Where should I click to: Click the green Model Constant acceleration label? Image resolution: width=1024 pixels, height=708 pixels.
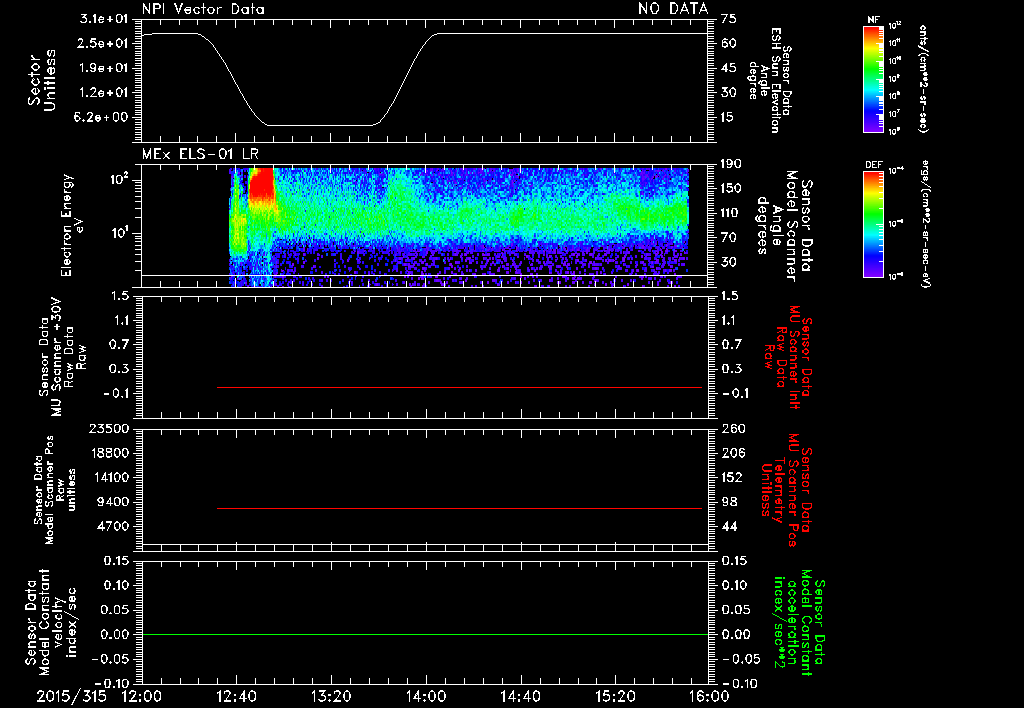[x=798, y=622]
